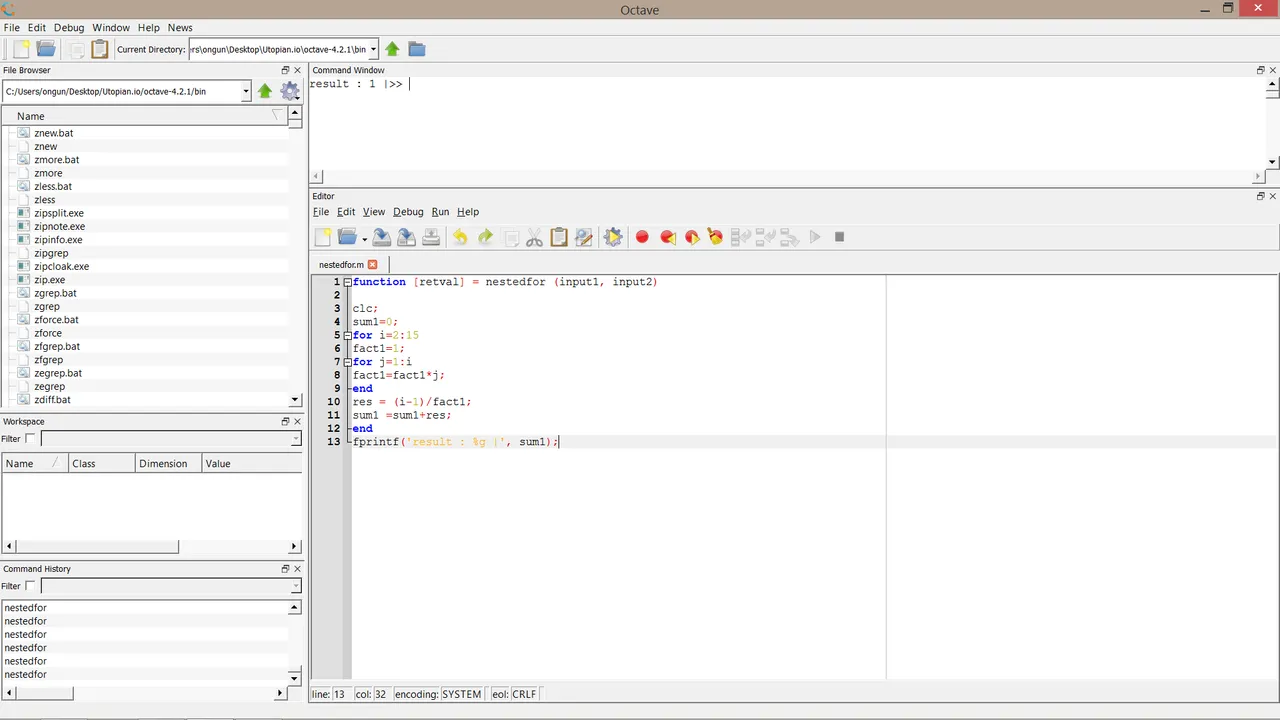The width and height of the screenshot is (1280, 720).
Task: Collapse function block on line 1
Action: click(x=347, y=282)
